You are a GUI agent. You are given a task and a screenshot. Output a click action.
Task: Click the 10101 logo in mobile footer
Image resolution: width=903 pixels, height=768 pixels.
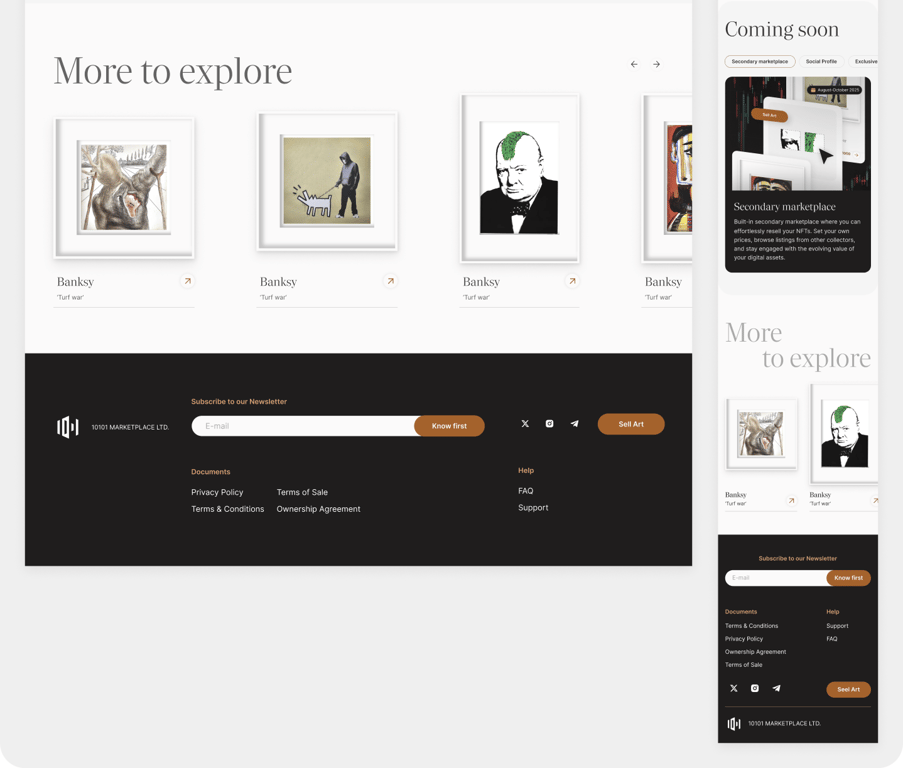734,724
